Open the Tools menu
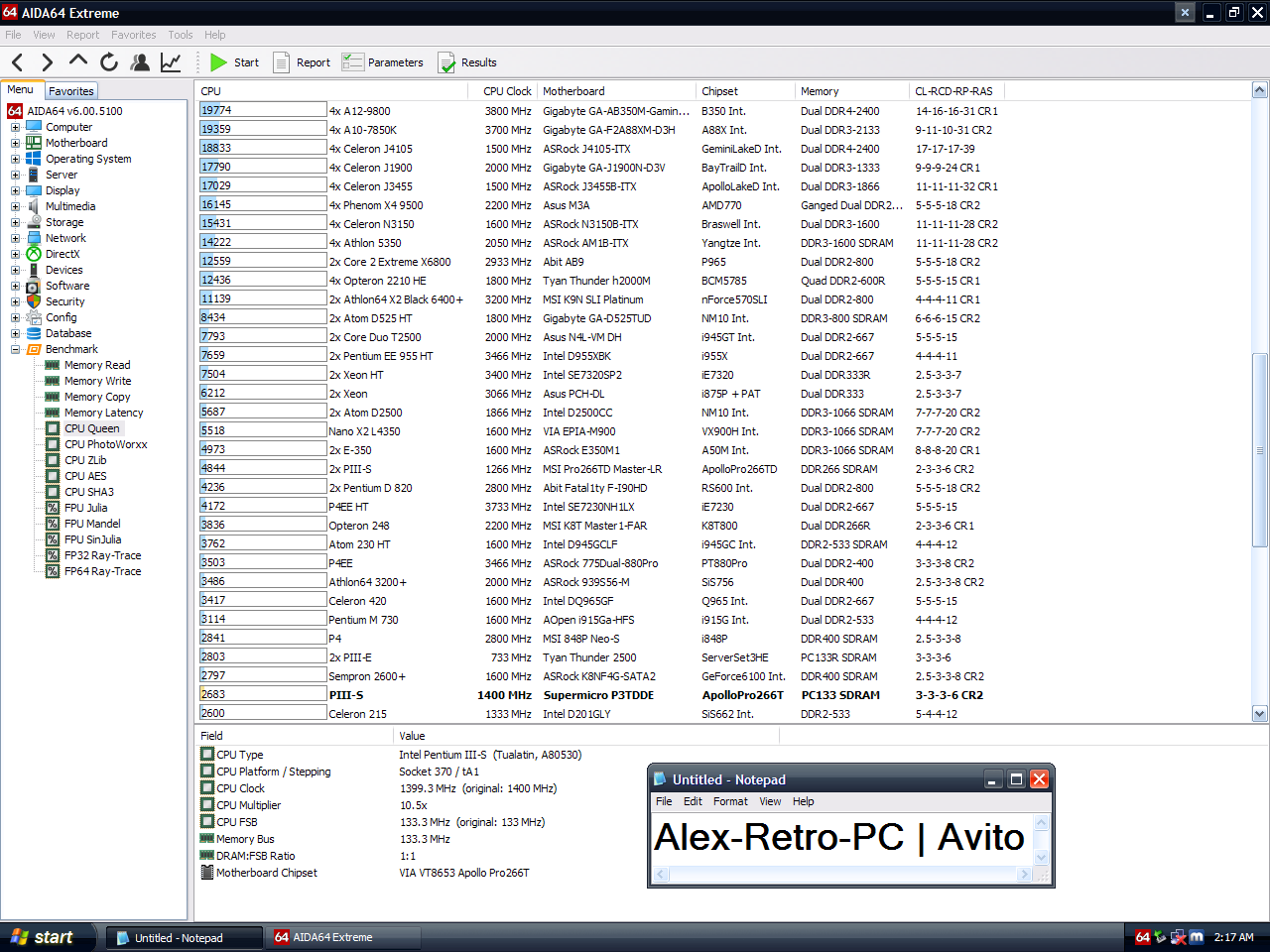Screen dimensions: 1270x952 click(181, 35)
